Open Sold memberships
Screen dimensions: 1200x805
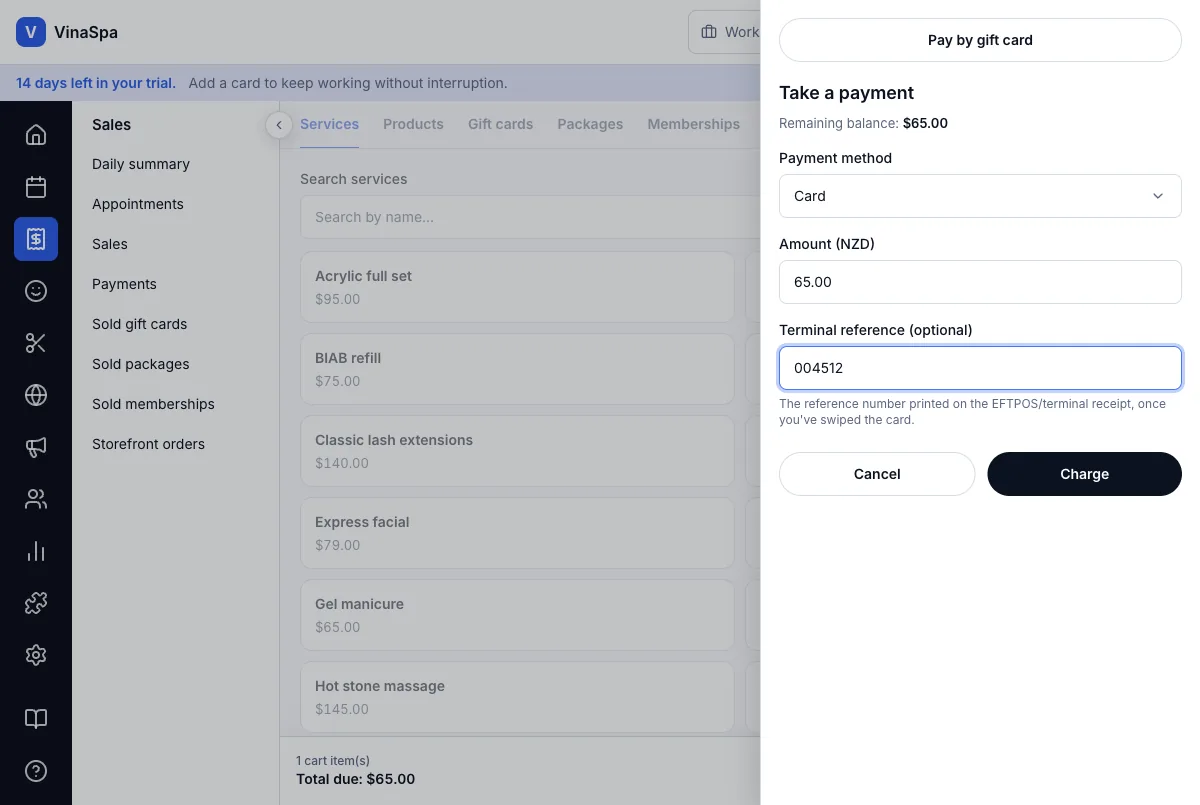click(x=153, y=404)
